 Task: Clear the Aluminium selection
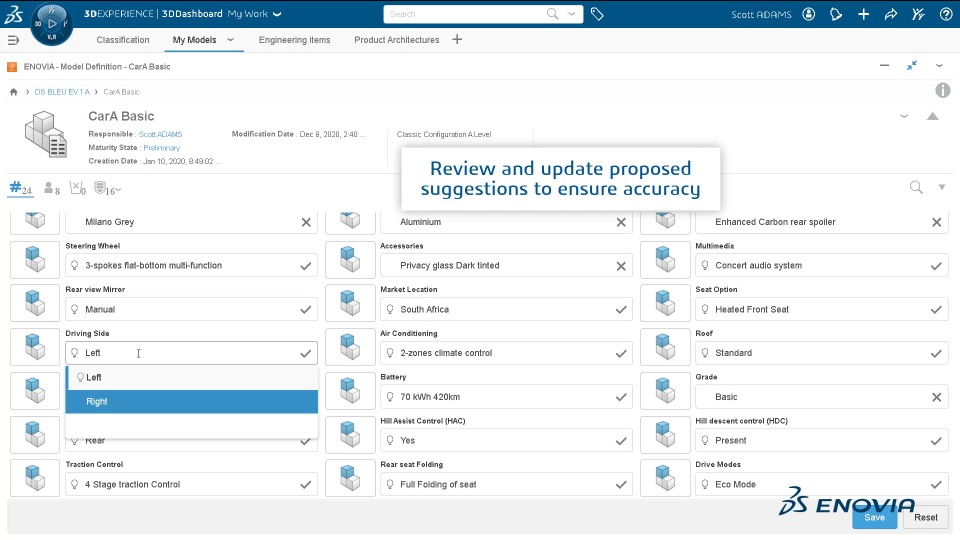click(621, 222)
